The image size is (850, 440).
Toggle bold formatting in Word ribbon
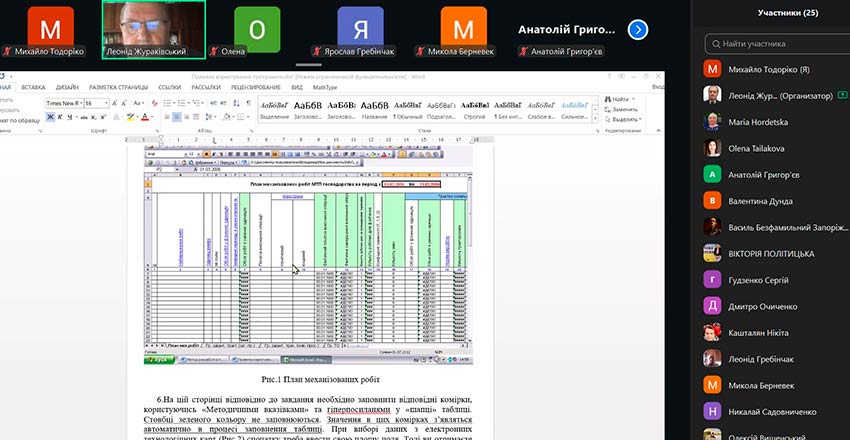click(x=50, y=117)
